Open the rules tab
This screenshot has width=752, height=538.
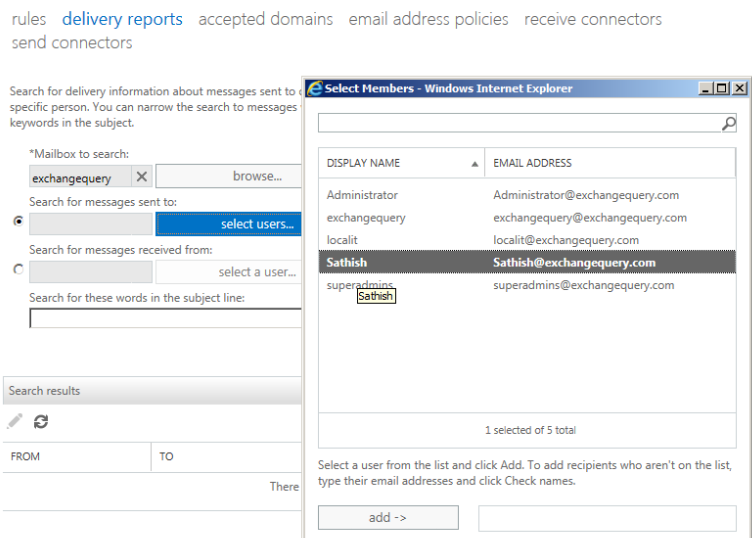pyautogui.click(x=29, y=19)
